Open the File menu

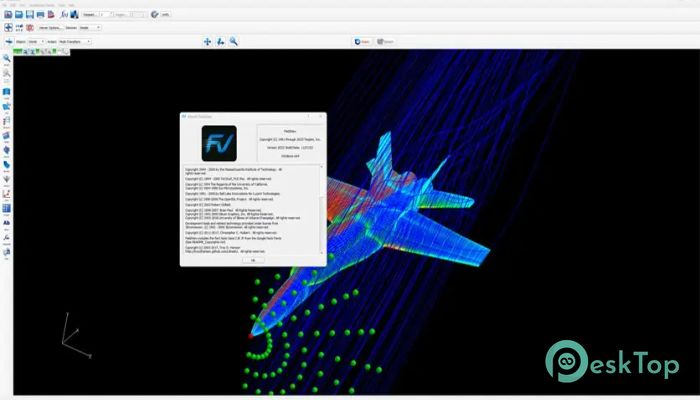5,5
